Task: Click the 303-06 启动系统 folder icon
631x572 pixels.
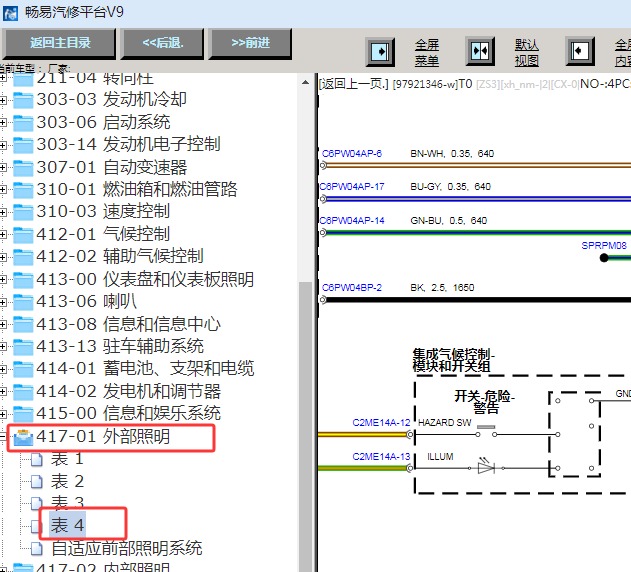Action: coord(23,122)
